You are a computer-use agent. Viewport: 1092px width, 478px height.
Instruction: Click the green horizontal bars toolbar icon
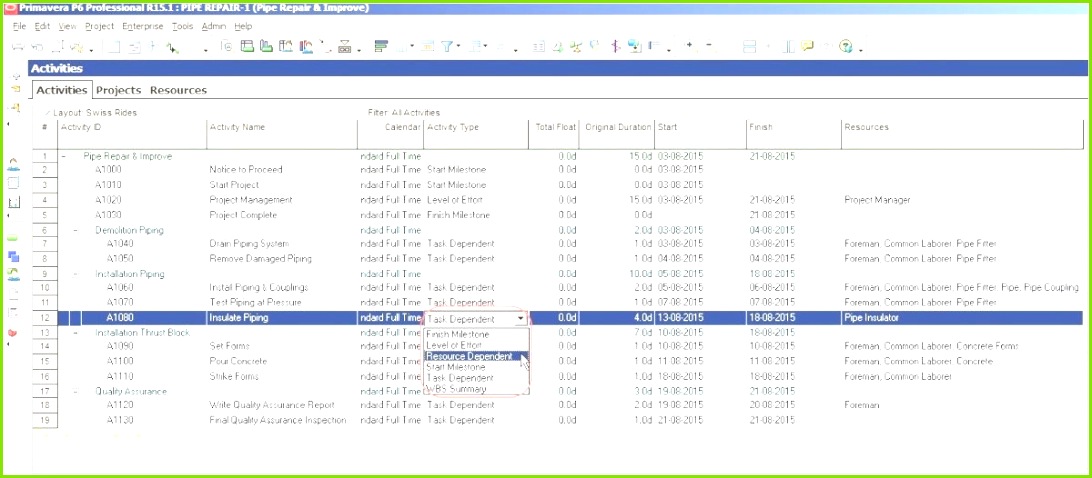(x=381, y=46)
